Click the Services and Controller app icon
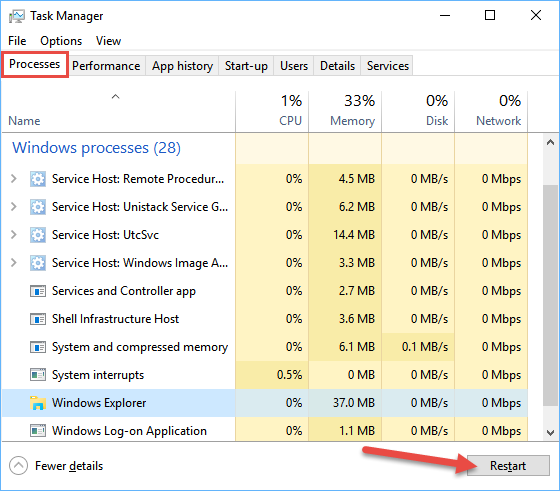Image resolution: width=560 pixels, height=491 pixels. click(38, 291)
